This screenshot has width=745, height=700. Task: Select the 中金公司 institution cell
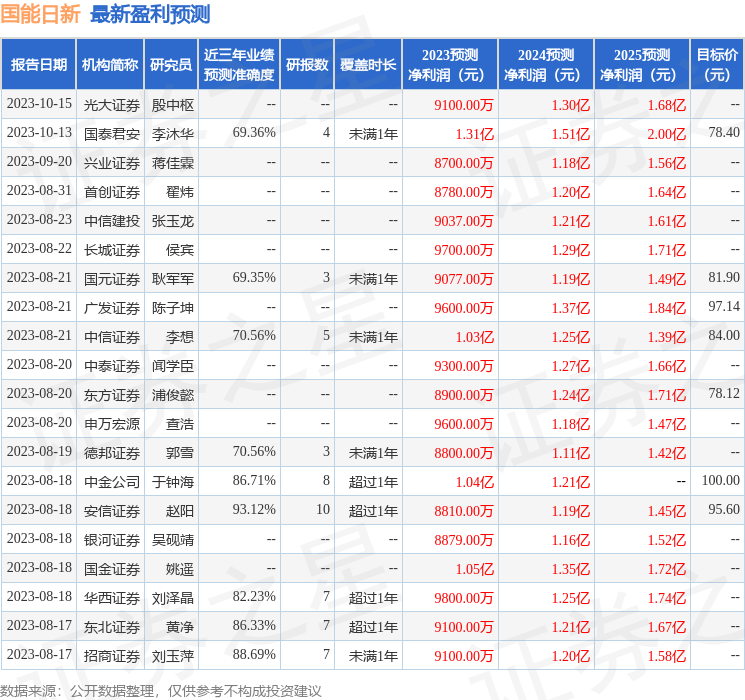point(112,482)
